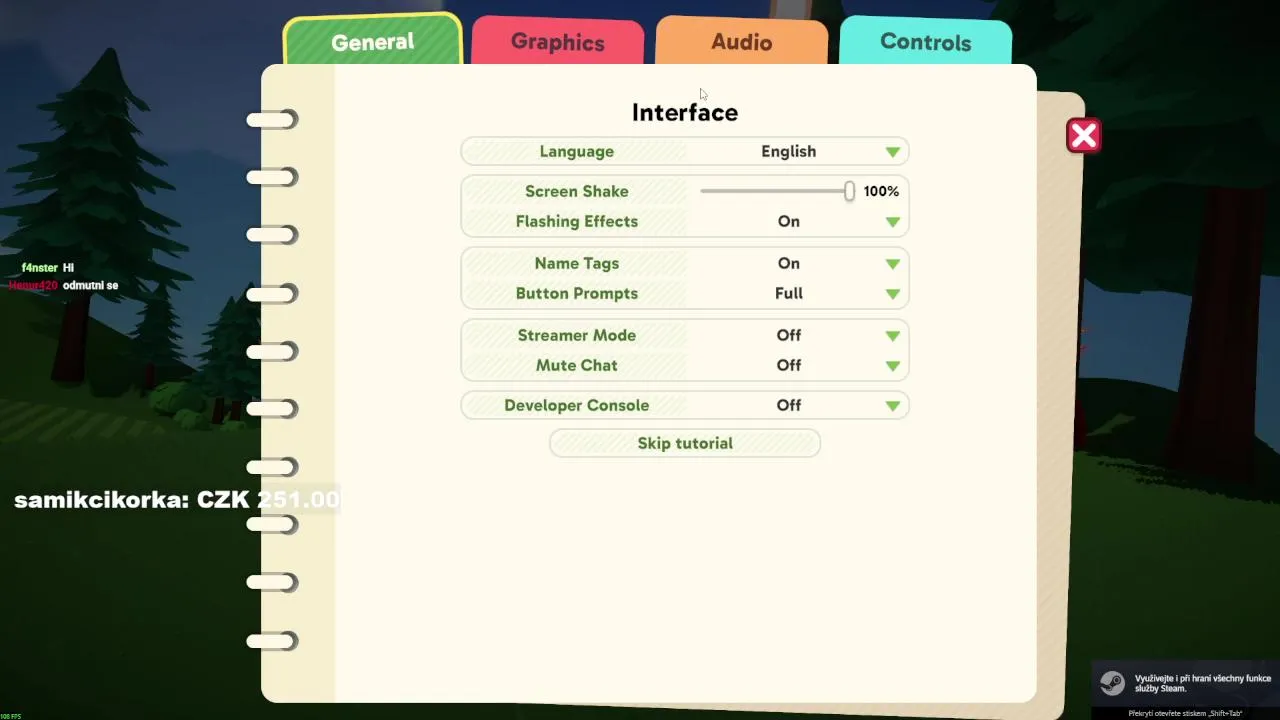Click the 100% Screen Shake value
This screenshot has width=1280, height=720.
pyautogui.click(x=881, y=191)
